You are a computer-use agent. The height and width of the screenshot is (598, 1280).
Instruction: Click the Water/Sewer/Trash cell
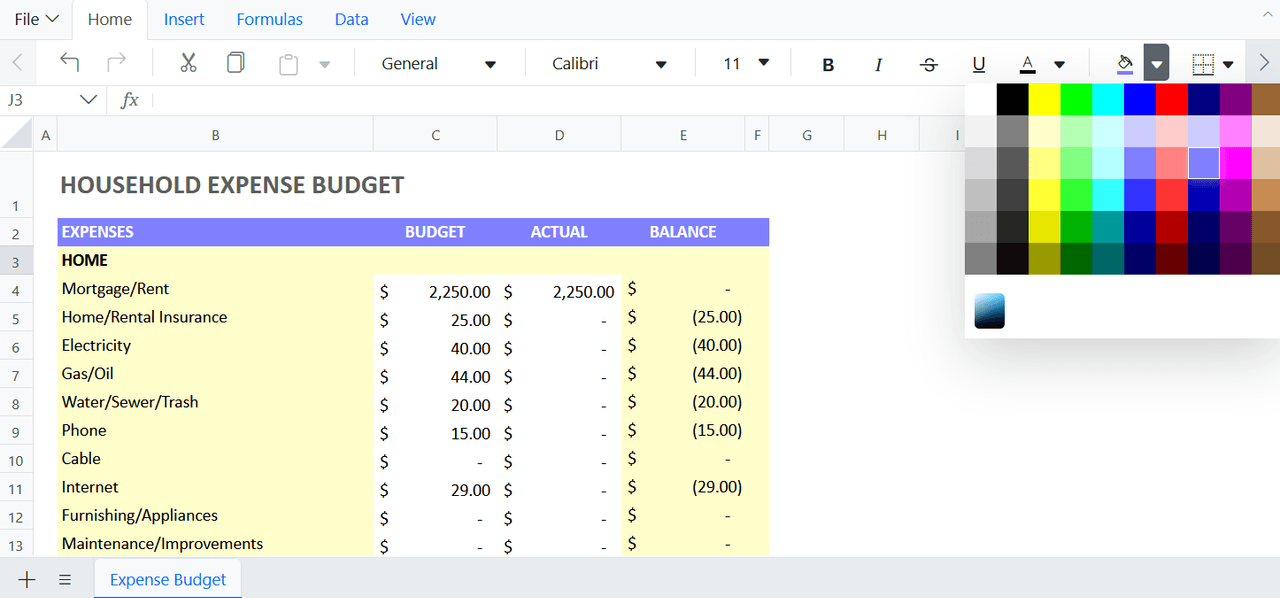point(215,402)
